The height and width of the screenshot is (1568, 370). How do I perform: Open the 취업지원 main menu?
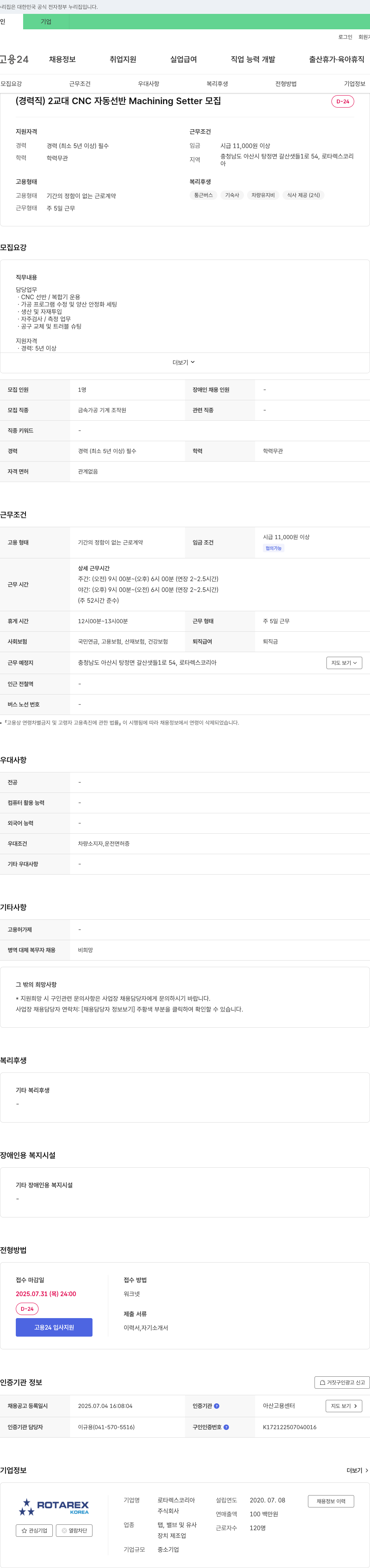pos(123,59)
